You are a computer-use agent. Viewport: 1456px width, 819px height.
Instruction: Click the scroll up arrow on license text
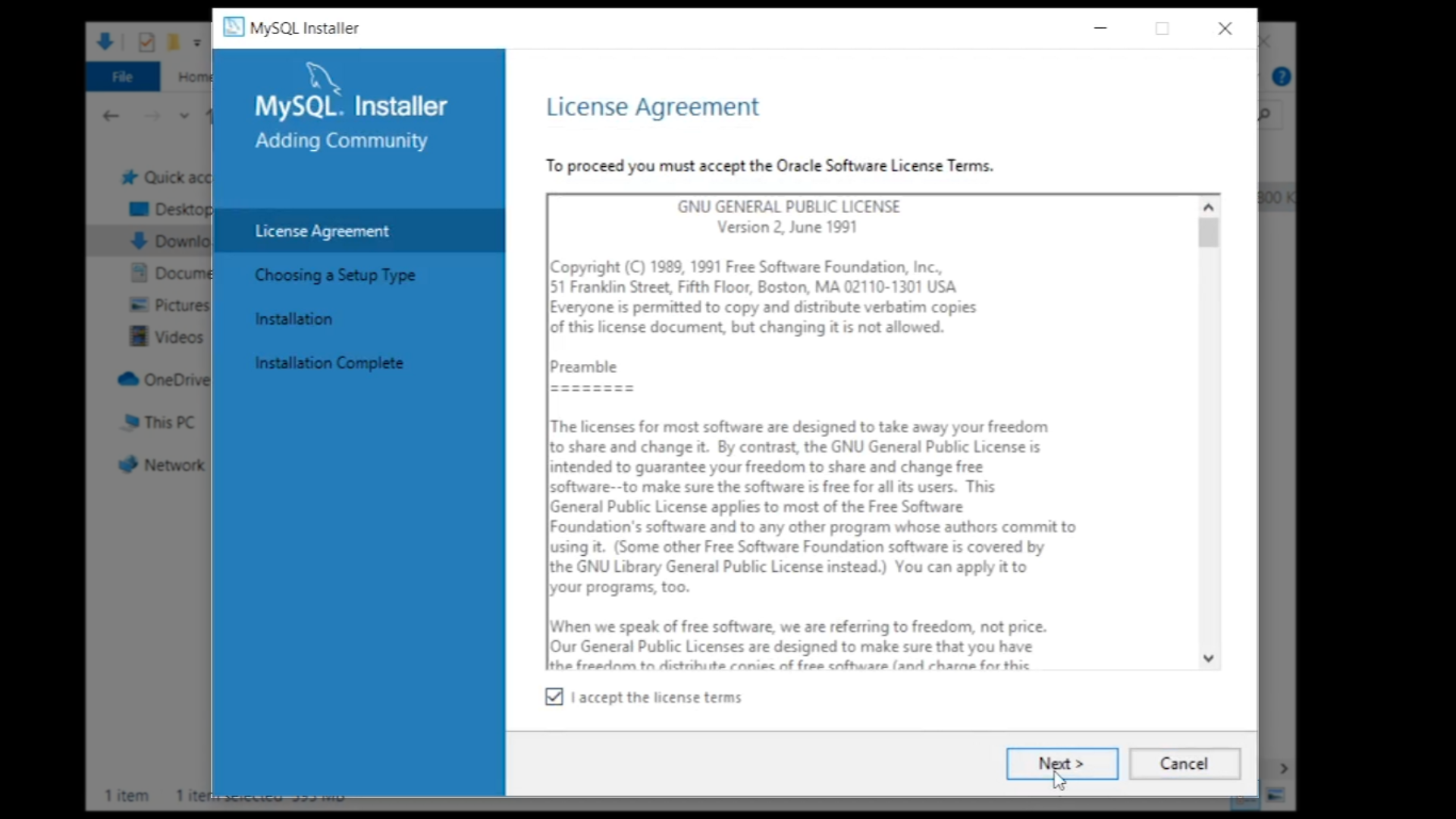click(1208, 206)
